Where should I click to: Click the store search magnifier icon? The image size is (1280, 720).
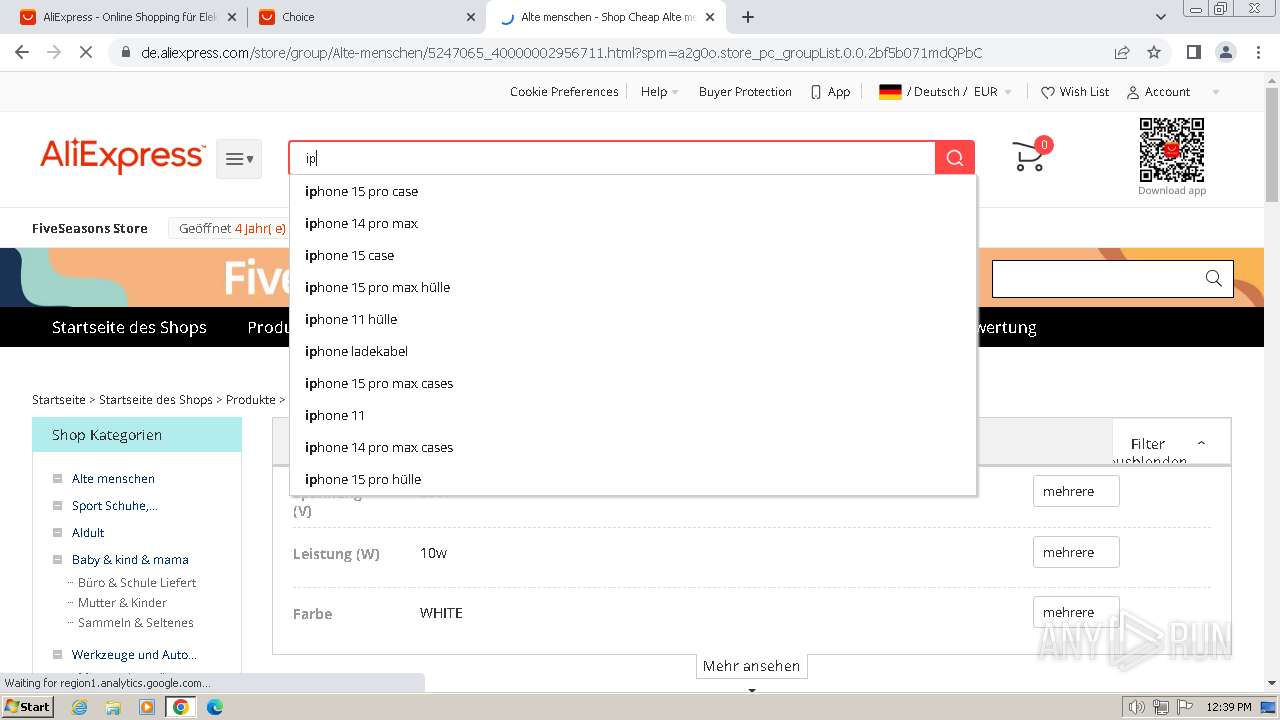point(1214,279)
